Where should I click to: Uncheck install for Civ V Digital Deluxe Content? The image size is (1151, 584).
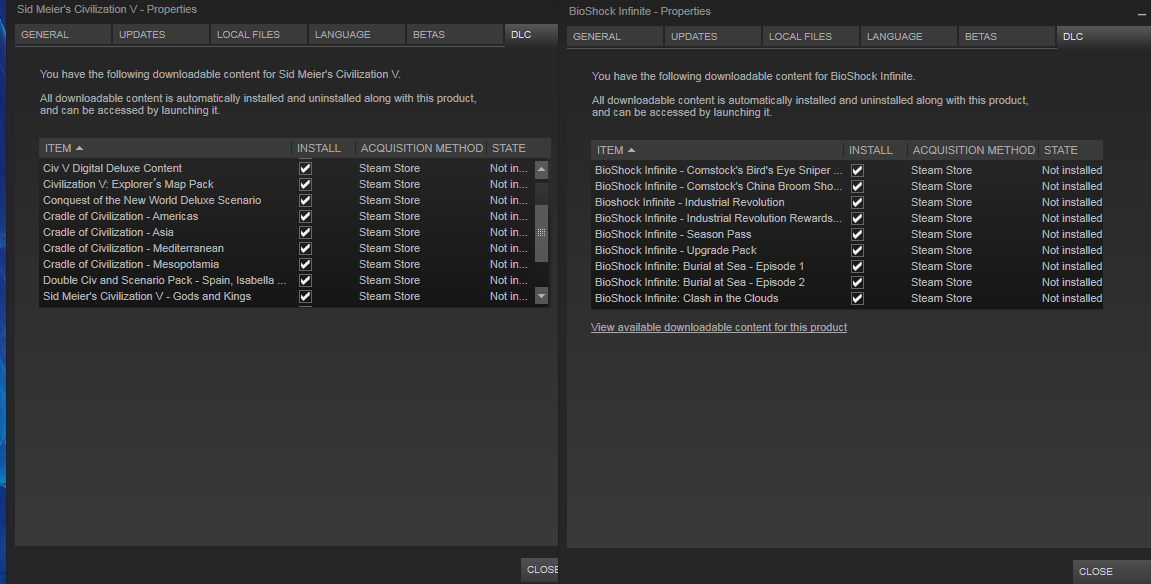(x=306, y=169)
